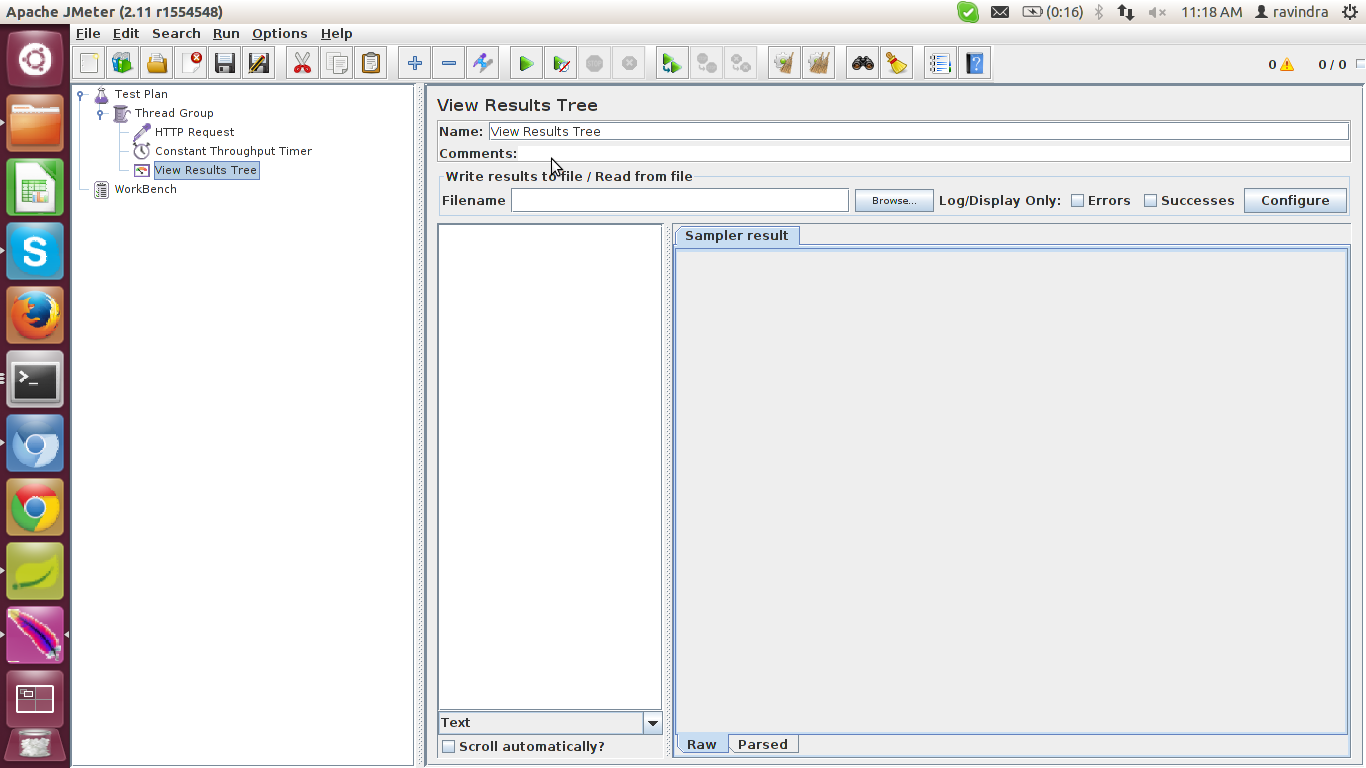The height and width of the screenshot is (768, 1366).
Task: Click the Search binoculars icon
Action: (863, 64)
